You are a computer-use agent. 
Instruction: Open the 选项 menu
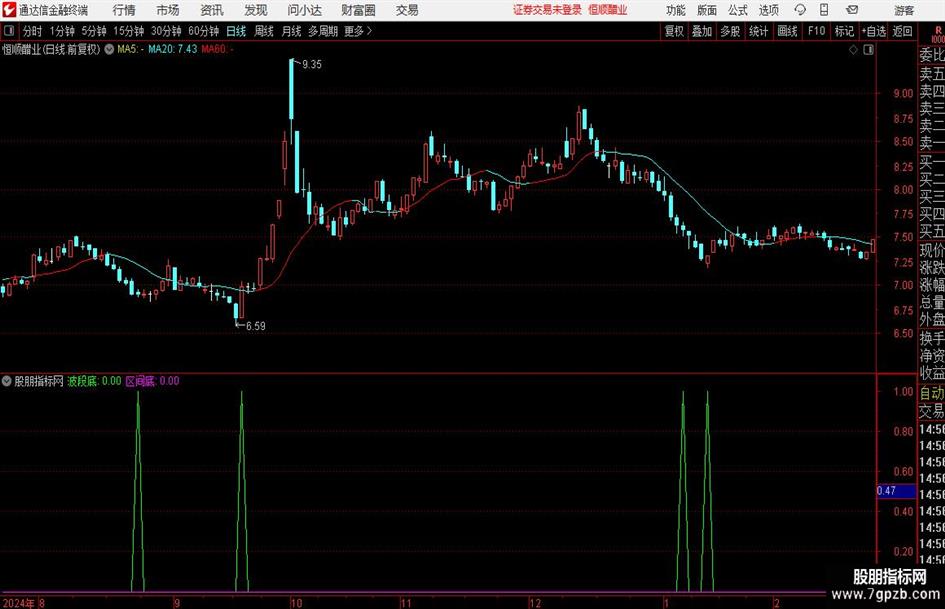[x=768, y=10]
